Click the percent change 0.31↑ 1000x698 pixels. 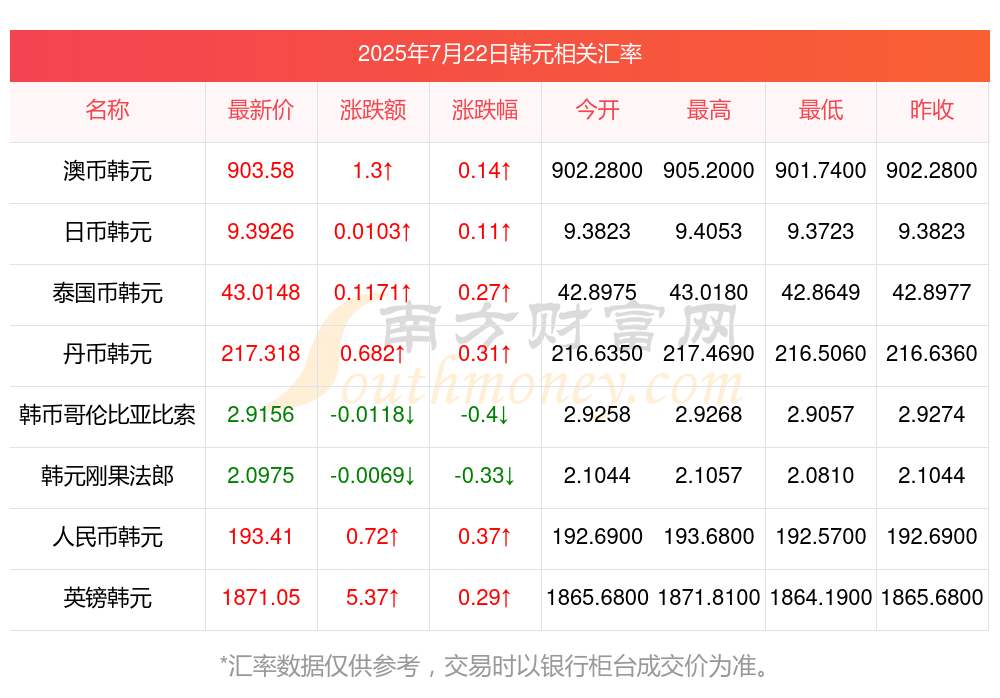click(x=485, y=353)
